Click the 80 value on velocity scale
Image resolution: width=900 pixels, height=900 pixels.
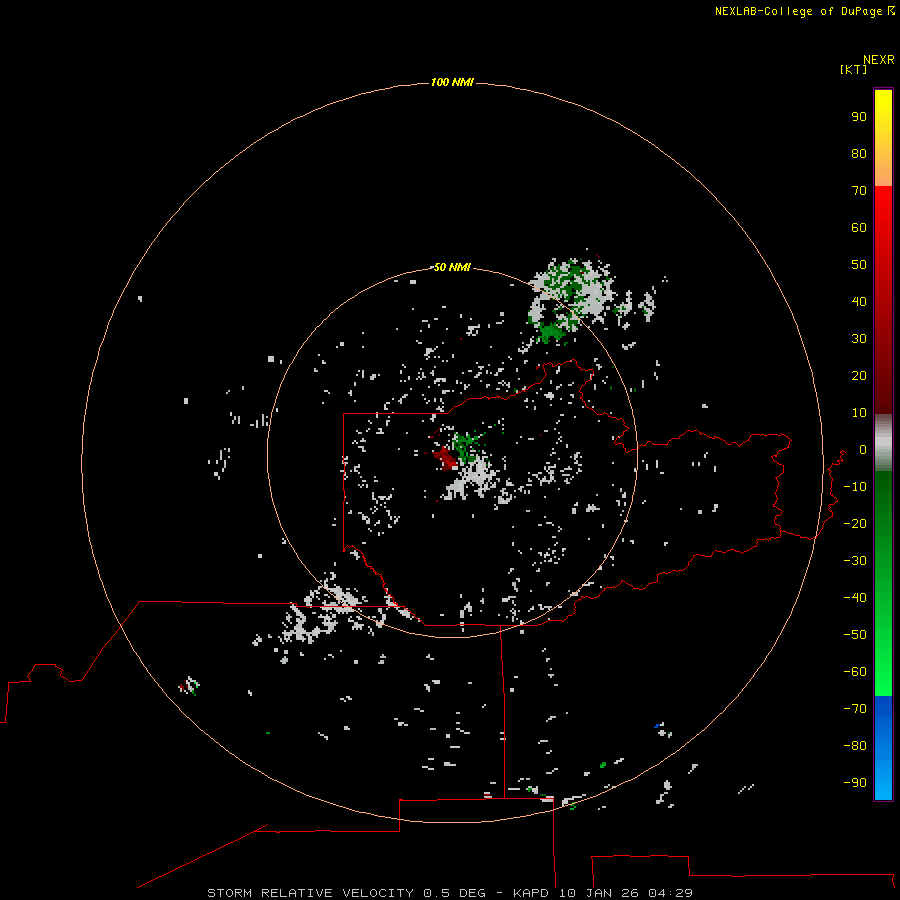[x=859, y=153]
